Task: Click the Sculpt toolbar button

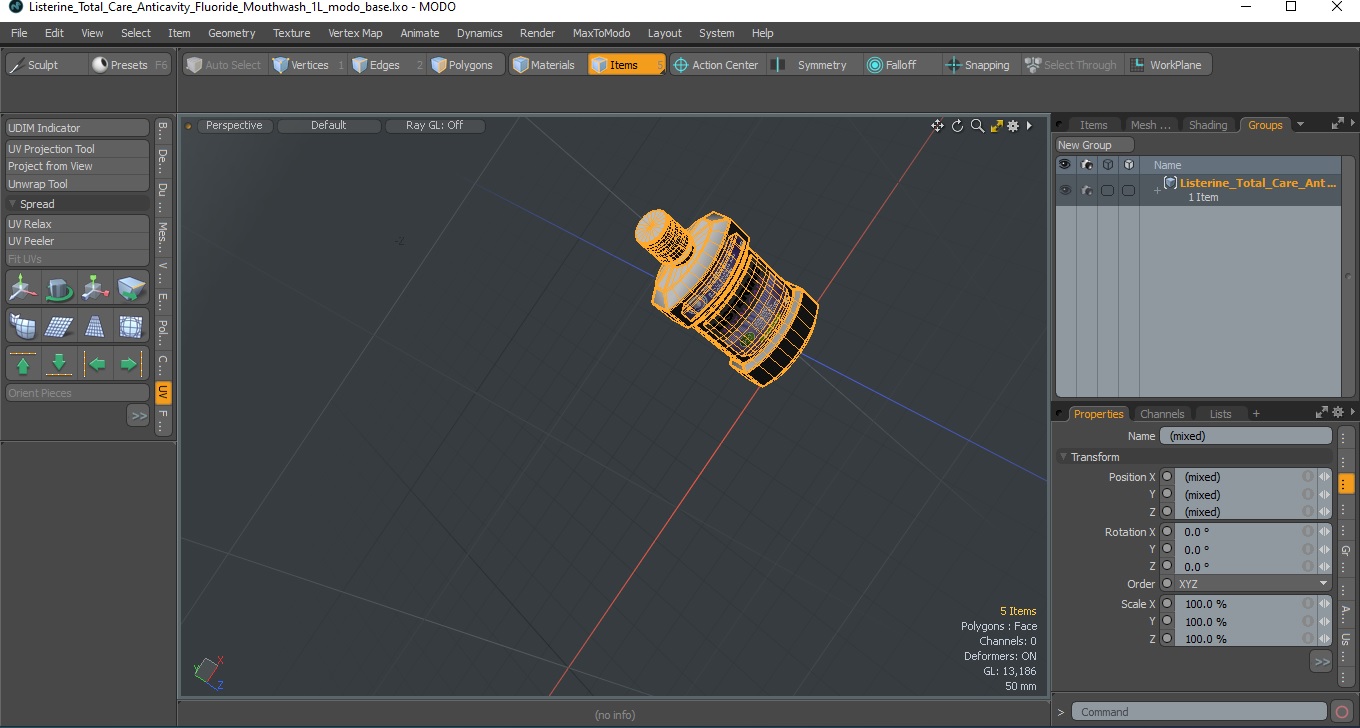Action: point(45,65)
